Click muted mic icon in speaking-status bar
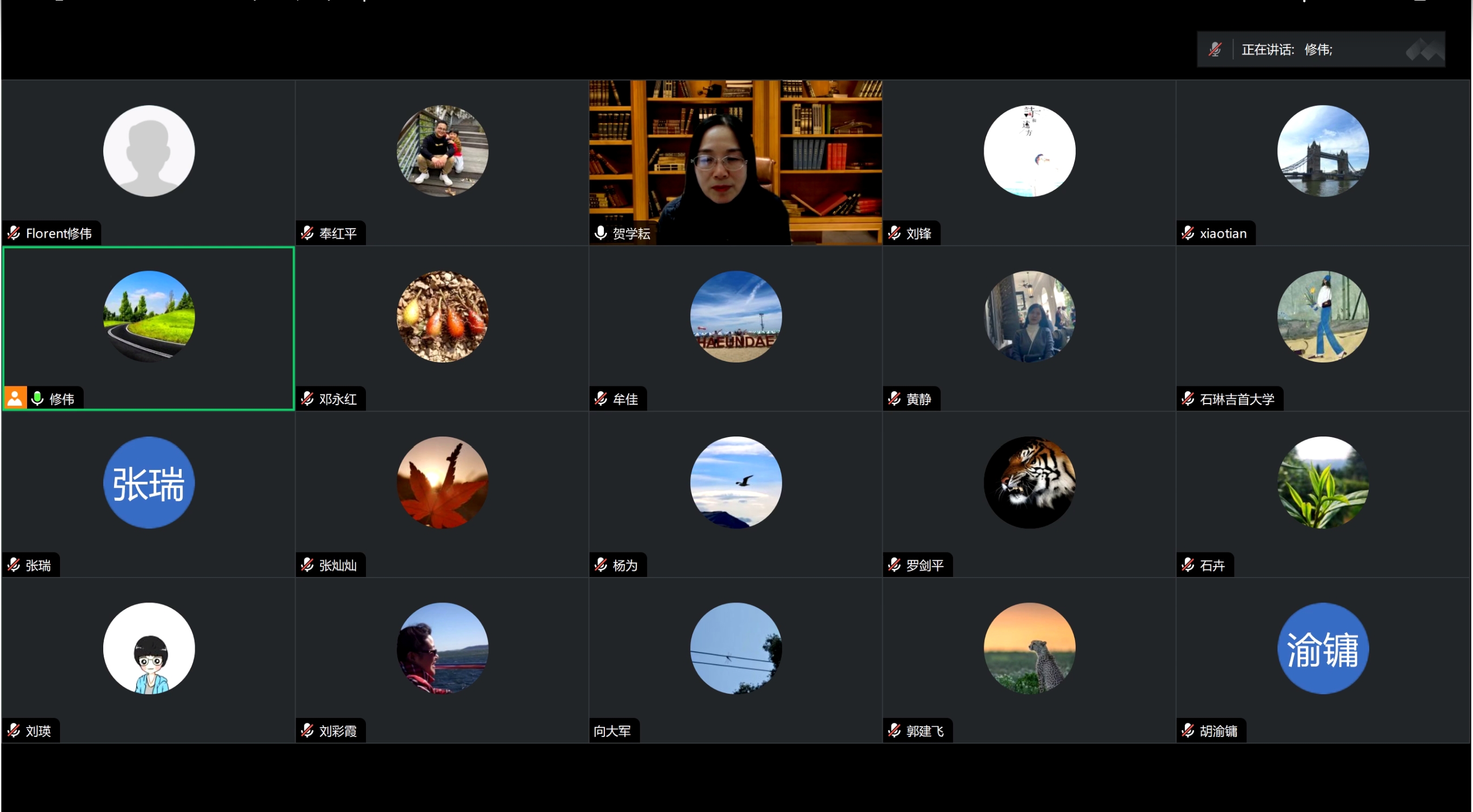This screenshot has height=812, width=1473. click(x=1215, y=50)
